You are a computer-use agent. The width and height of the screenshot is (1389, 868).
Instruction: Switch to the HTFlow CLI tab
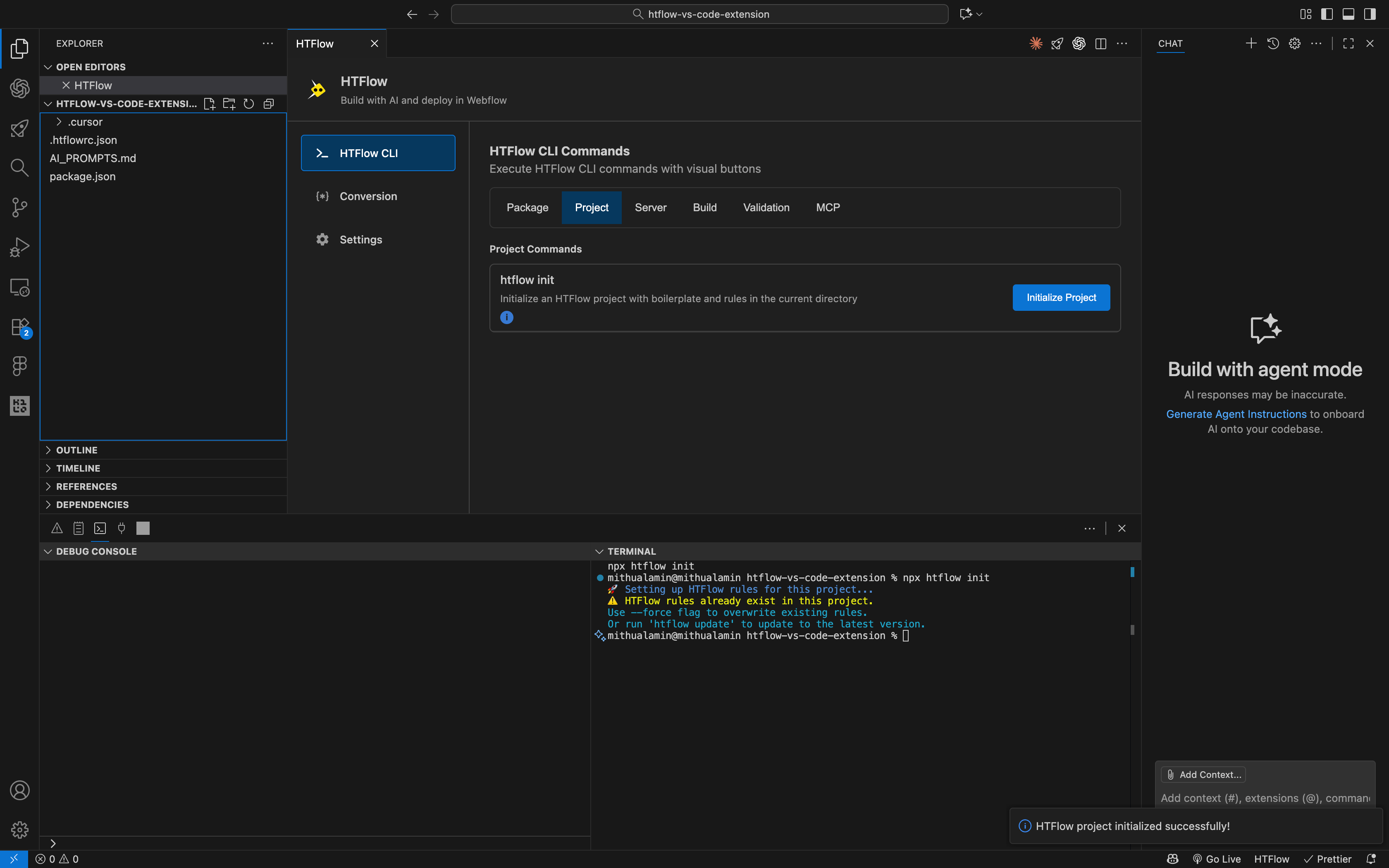point(377,153)
